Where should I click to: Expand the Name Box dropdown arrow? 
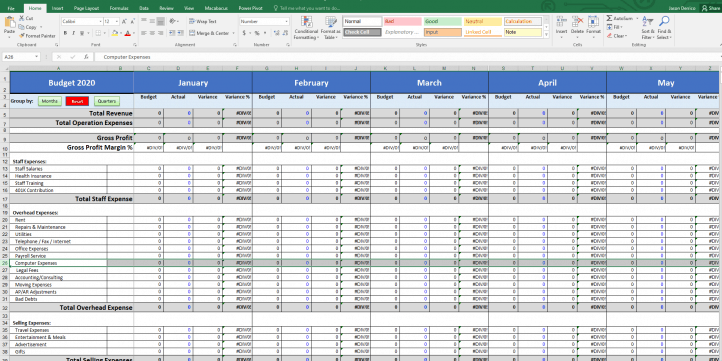click(x=36, y=57)
